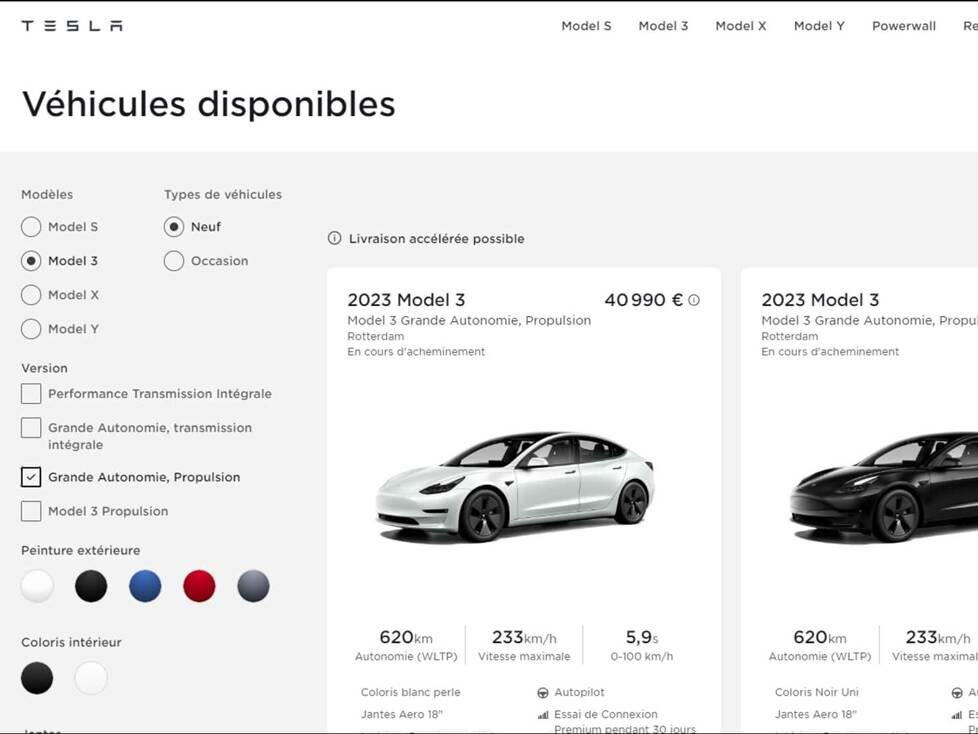Filter by red exterior paint
The height and width of the screenshot is (734, 978).
pyautogui.click(x=200, y=586)
